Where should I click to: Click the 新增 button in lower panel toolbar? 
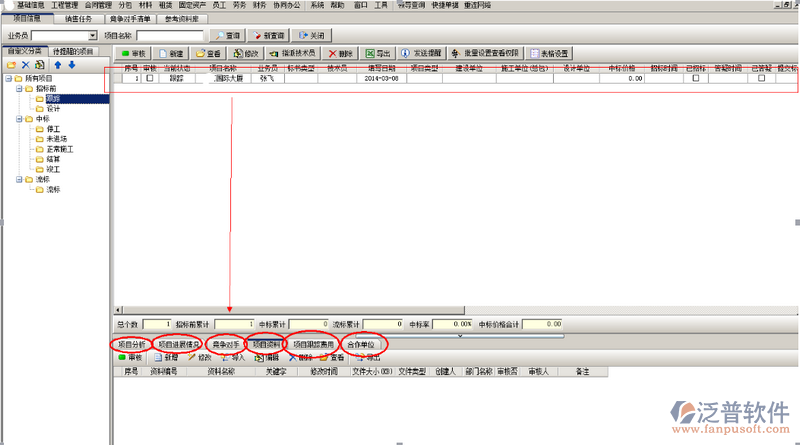click(166, 357)
